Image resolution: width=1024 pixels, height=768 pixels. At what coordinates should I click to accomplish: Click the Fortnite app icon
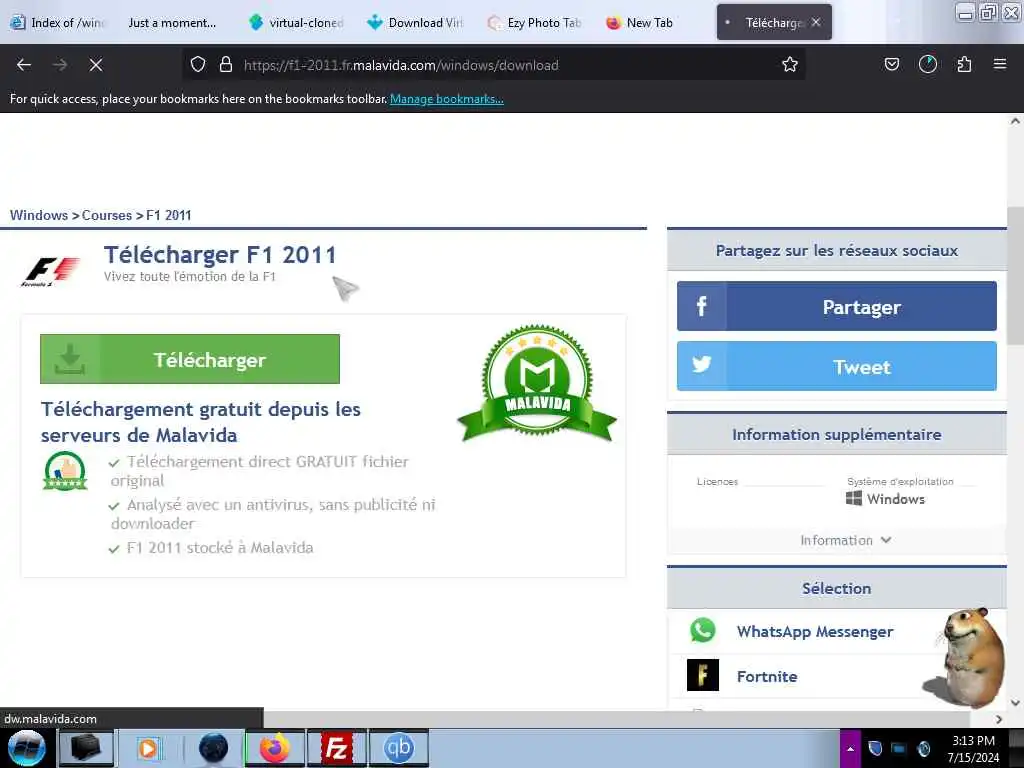coord(703,675)
